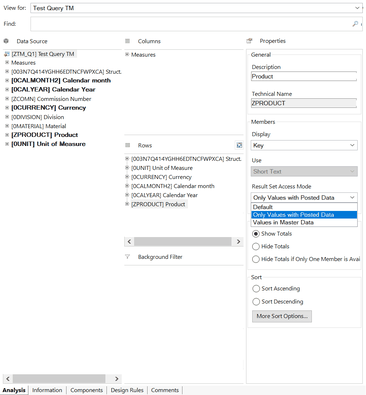Choose the Sort Descending radio option
The height and width of the screenshot is (395, 366).
(256, 301)
